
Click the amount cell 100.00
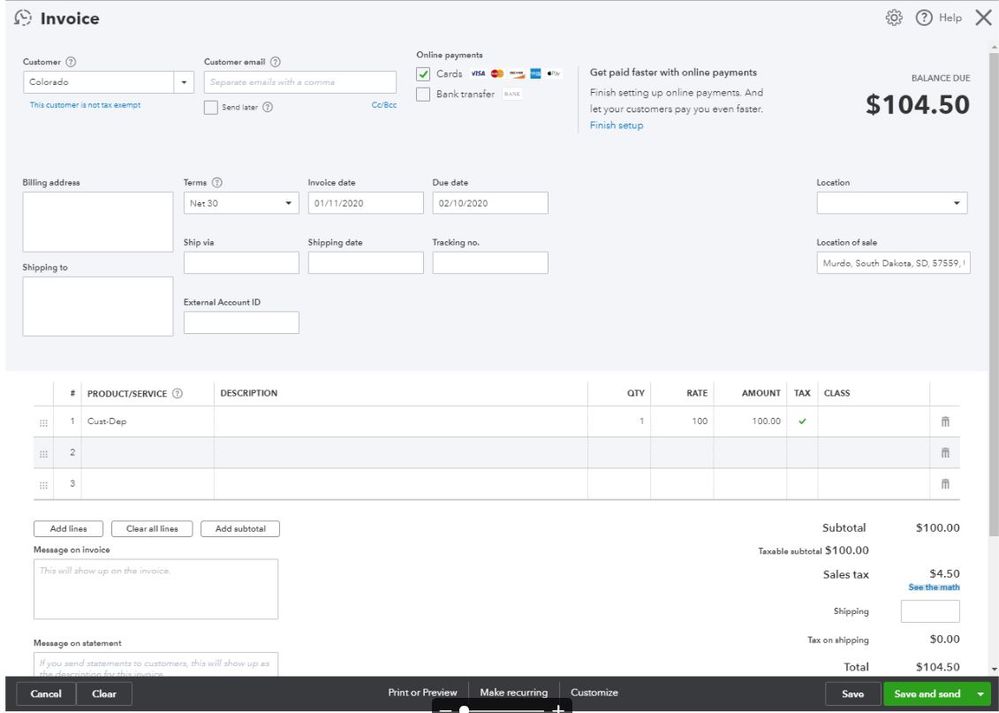pyautogui.click(x=750, y=421)
